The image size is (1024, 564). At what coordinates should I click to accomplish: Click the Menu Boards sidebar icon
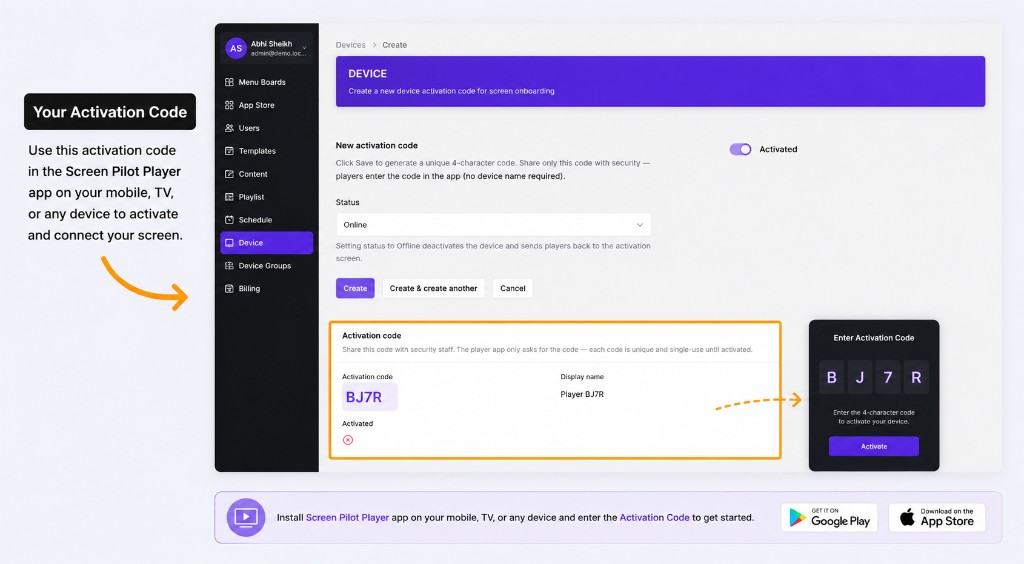pos(229,82)
